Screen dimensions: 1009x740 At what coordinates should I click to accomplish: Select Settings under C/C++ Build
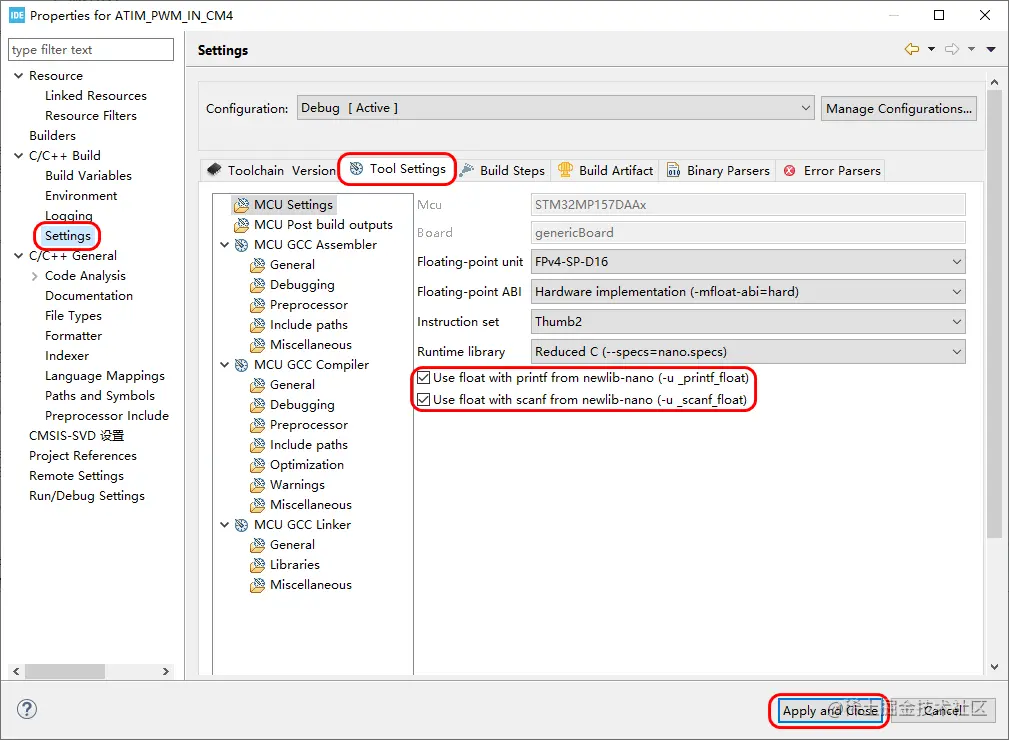point(68,236)
